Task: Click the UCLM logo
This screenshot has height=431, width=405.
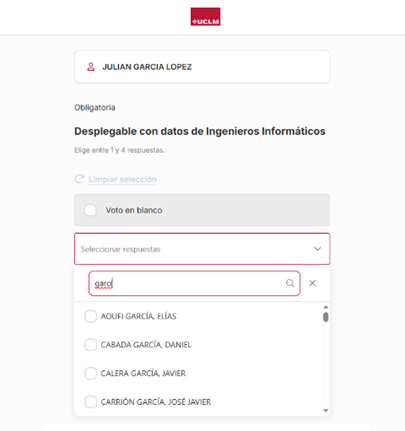Action: coord(205,17)
